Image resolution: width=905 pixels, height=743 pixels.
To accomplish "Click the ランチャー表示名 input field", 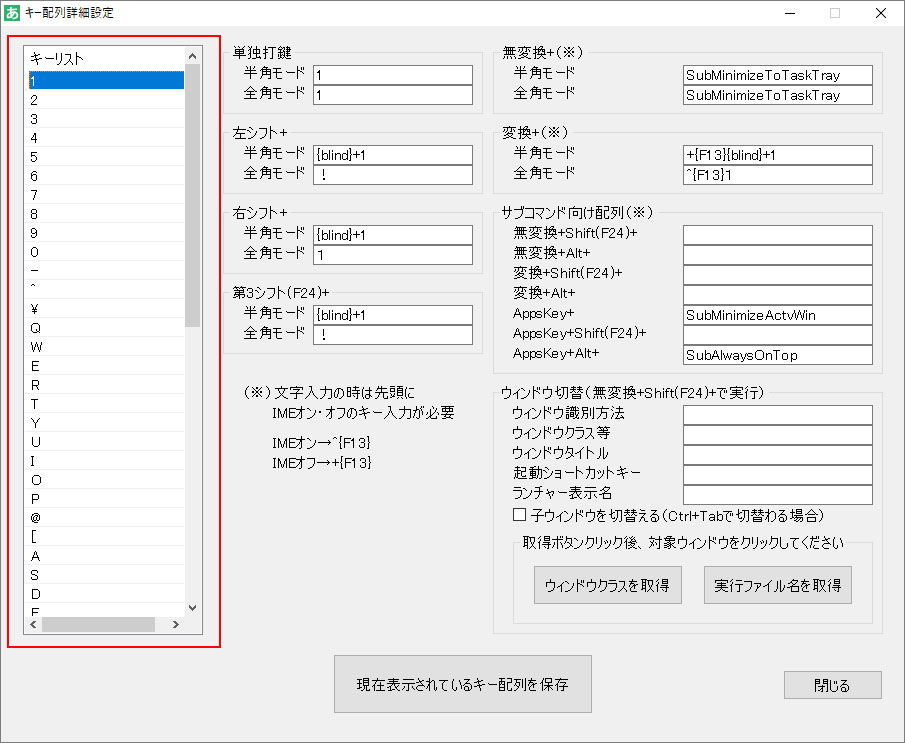I will pos(778,494).
